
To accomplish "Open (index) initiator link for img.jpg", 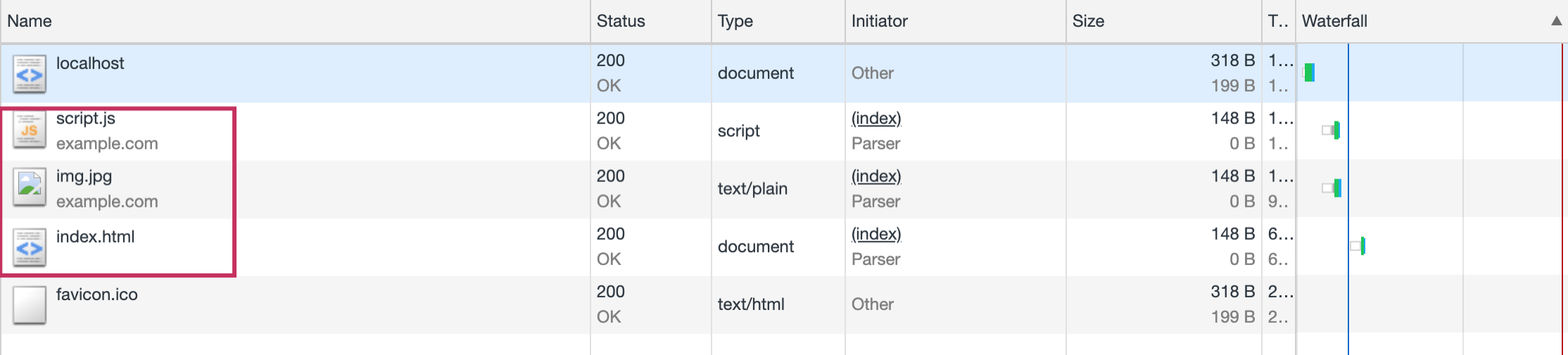I will click(x=876, y=176).
